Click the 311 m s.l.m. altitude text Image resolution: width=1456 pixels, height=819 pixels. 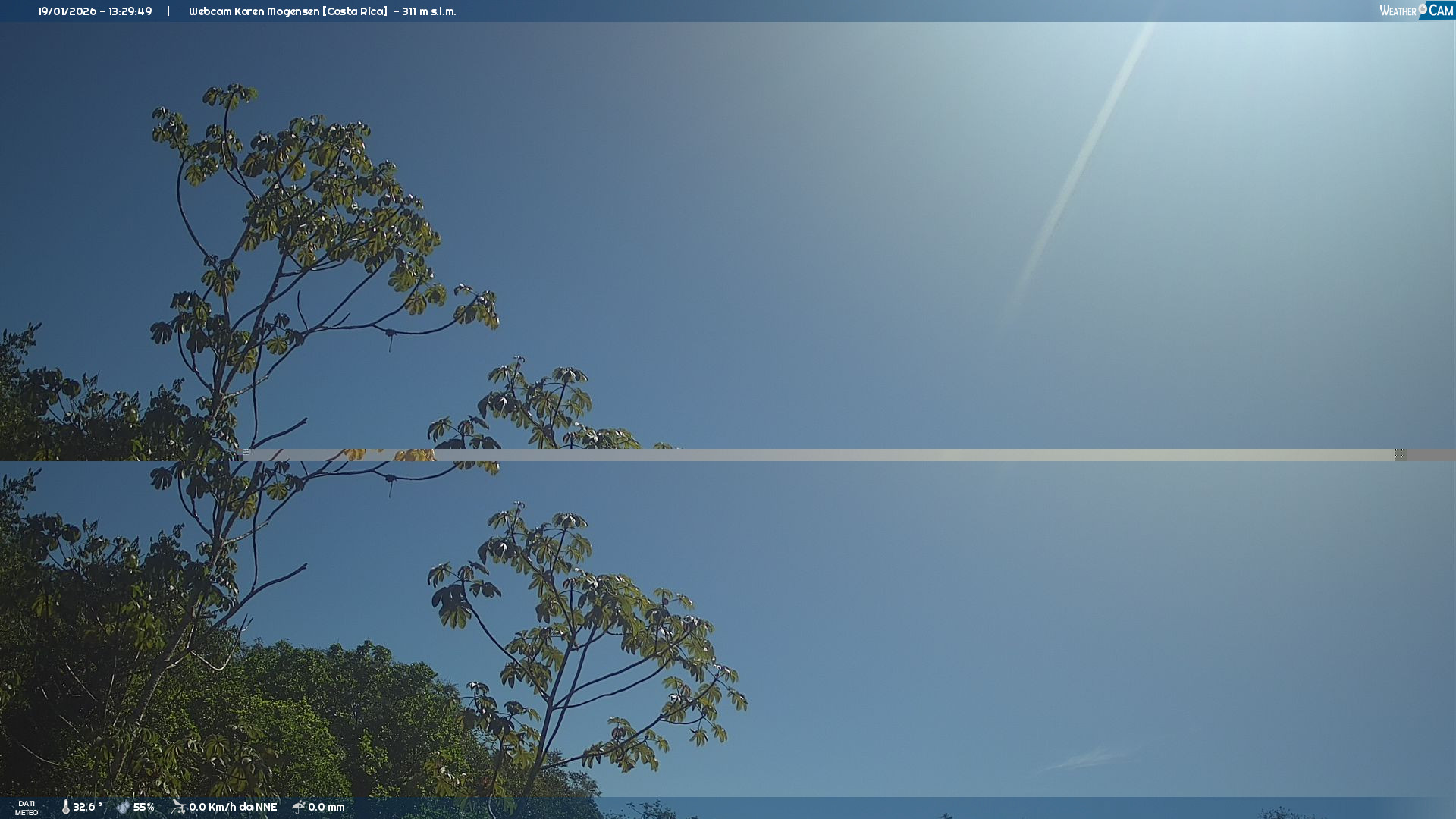[428, 11]
